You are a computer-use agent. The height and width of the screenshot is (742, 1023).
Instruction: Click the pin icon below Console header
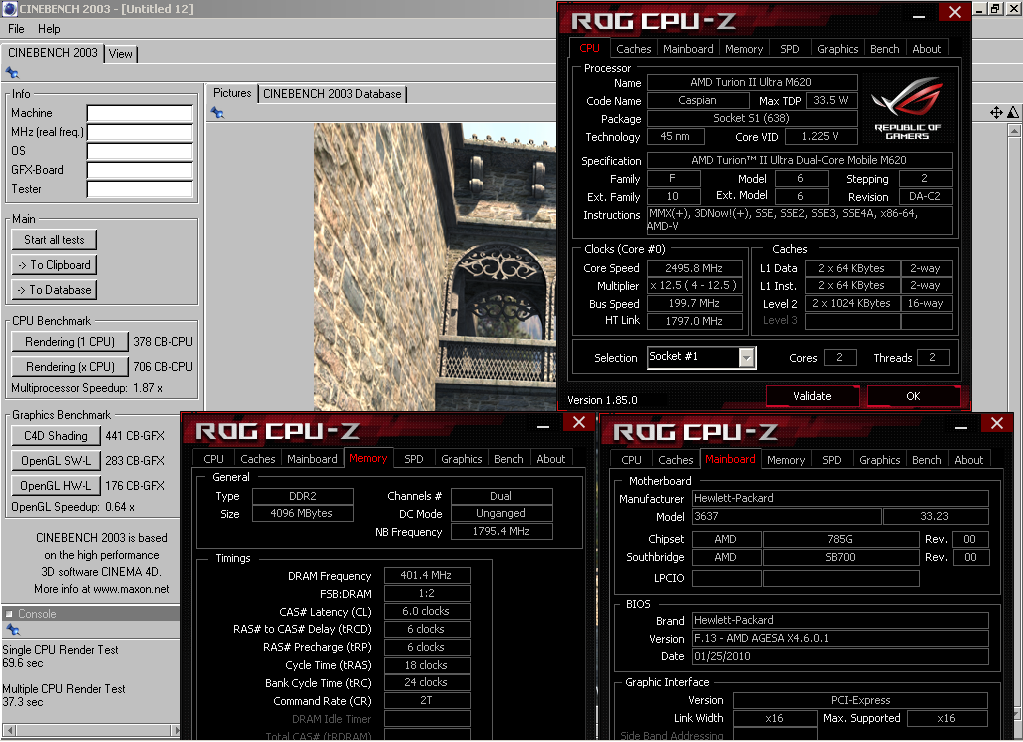point(12,630)
